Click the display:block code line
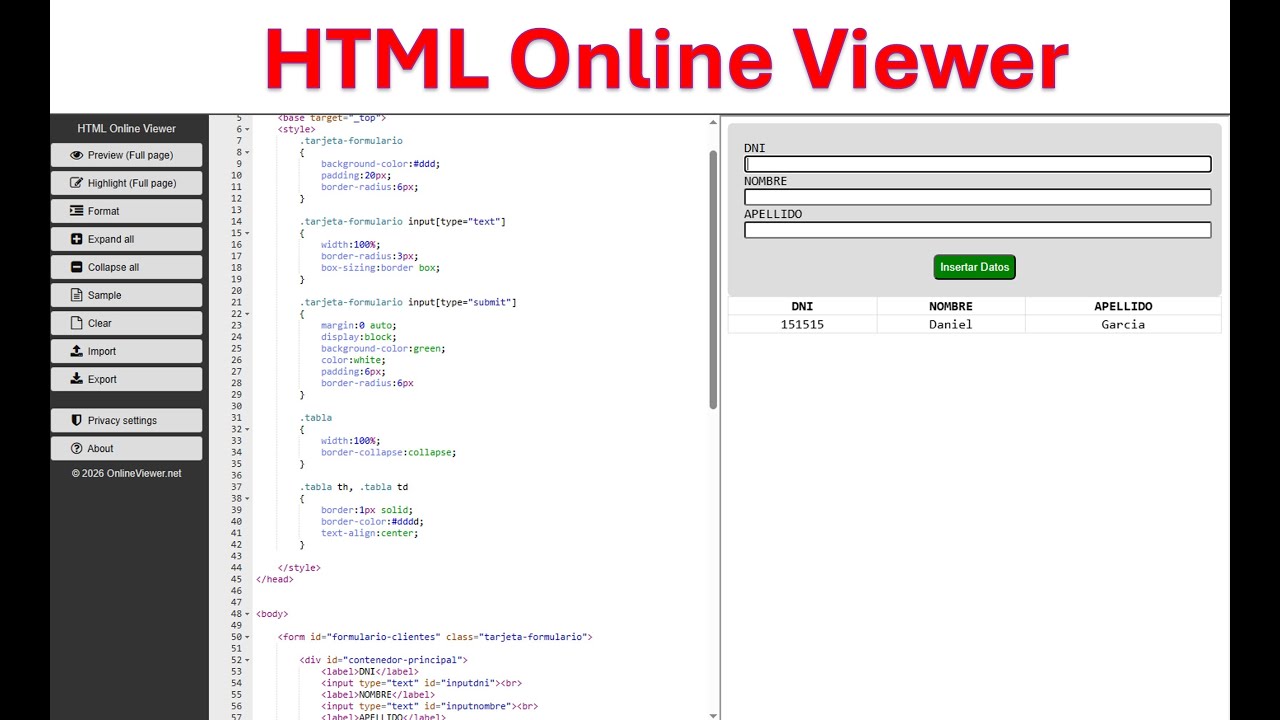Screen dimensions: 1280x720 (x=358, y=337)
